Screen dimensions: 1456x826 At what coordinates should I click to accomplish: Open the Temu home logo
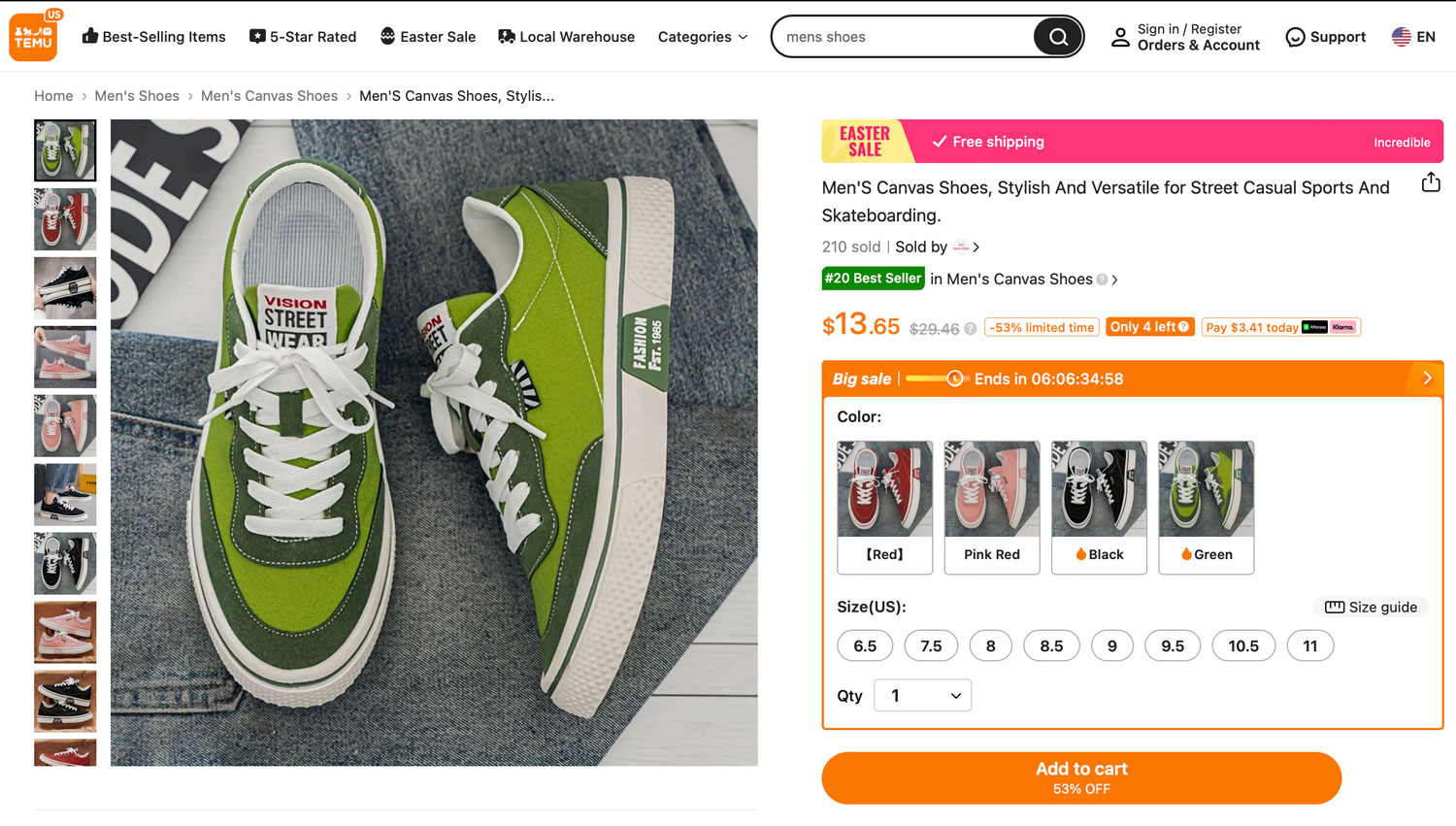click(33, 36)
